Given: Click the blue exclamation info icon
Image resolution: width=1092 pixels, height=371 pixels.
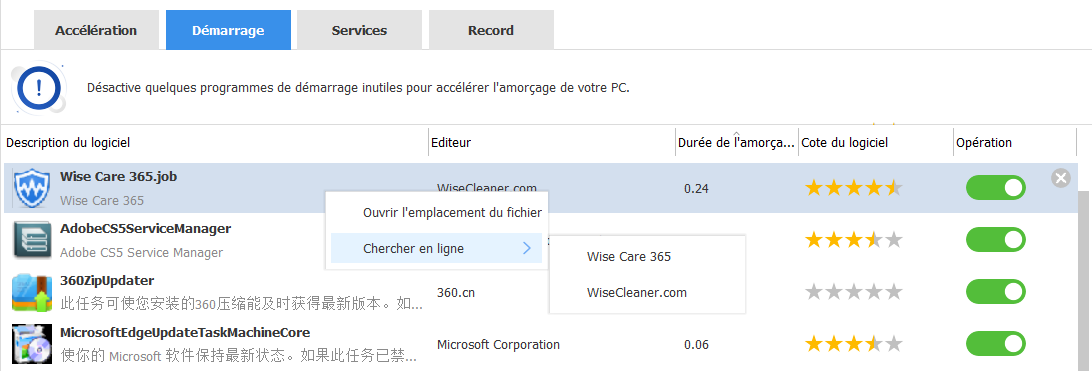Looking at the screenshot, I should point(38,87).
